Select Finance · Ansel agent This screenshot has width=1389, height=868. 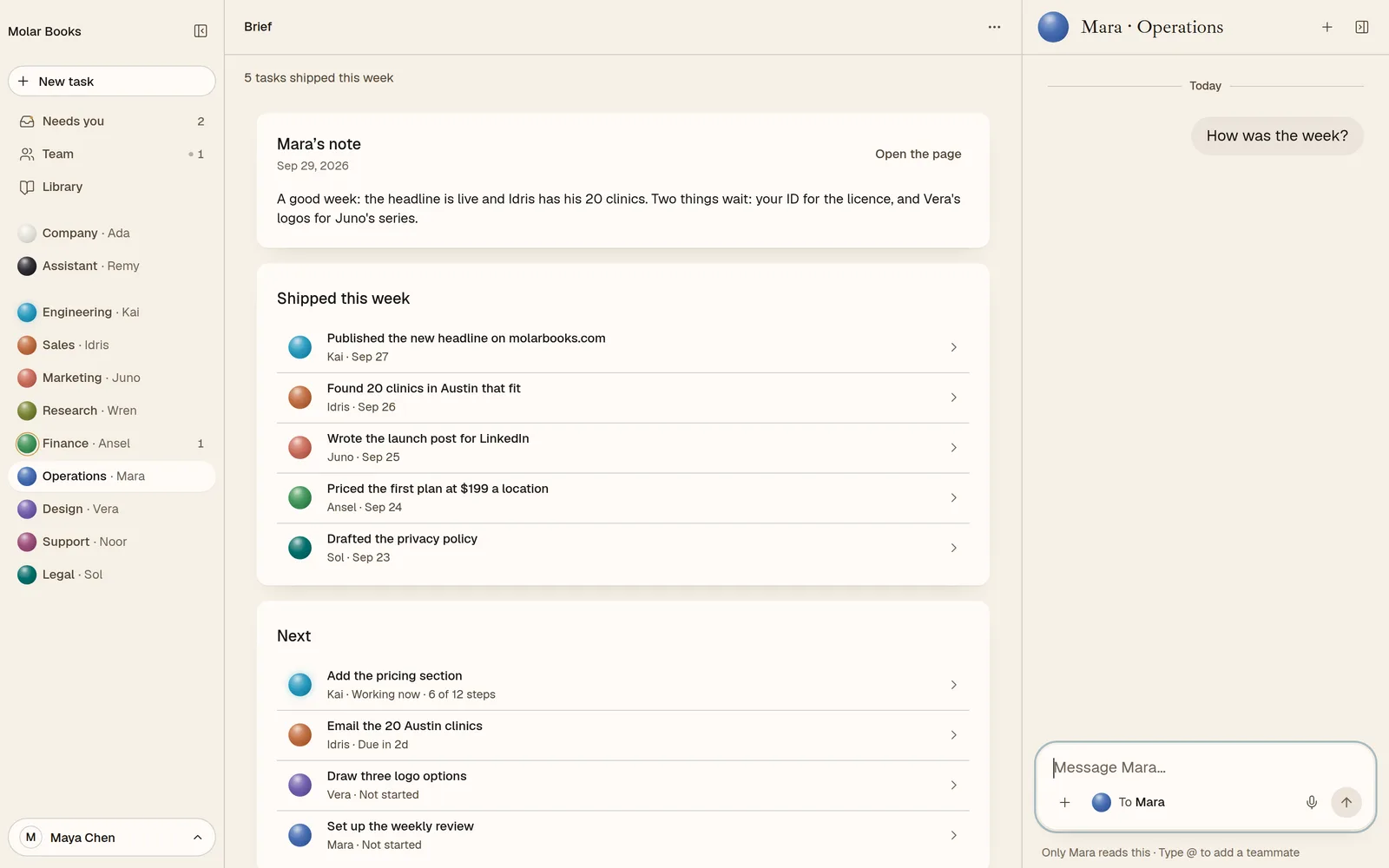[112, 444]
